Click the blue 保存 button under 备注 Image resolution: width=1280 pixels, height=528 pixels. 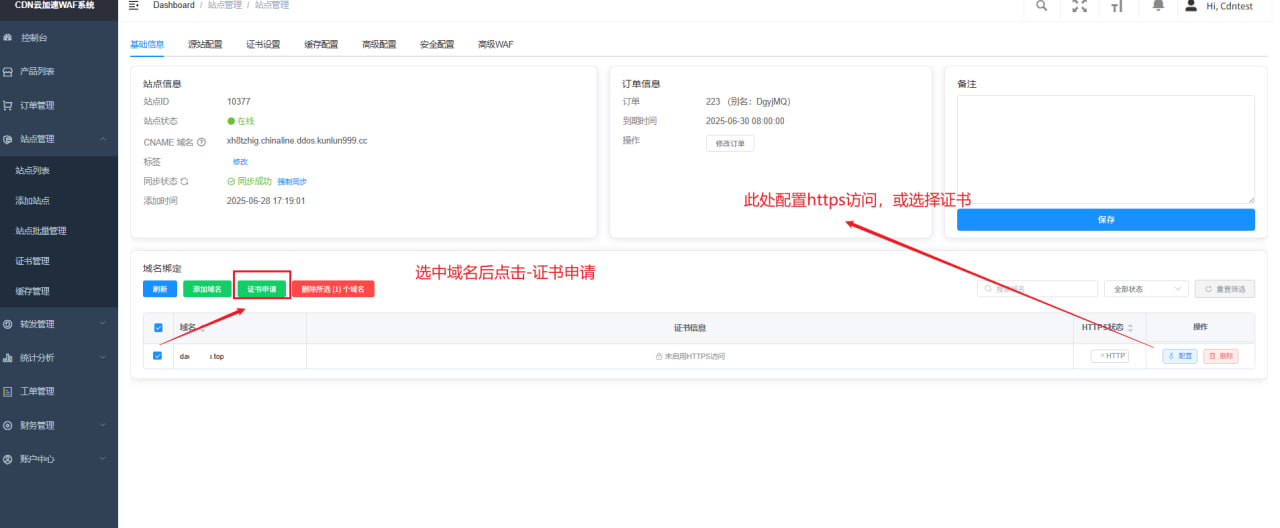(x=1105, y=220)
